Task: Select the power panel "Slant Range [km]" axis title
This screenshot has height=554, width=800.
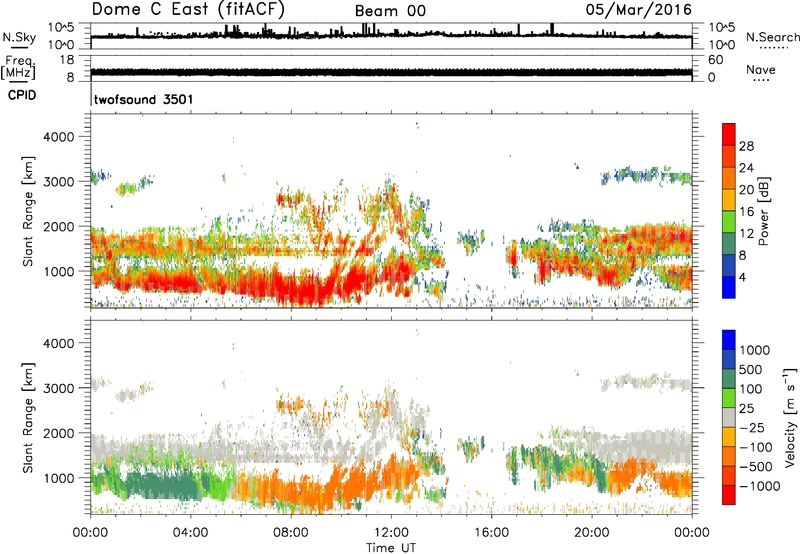Action: [x=28, y=211]
